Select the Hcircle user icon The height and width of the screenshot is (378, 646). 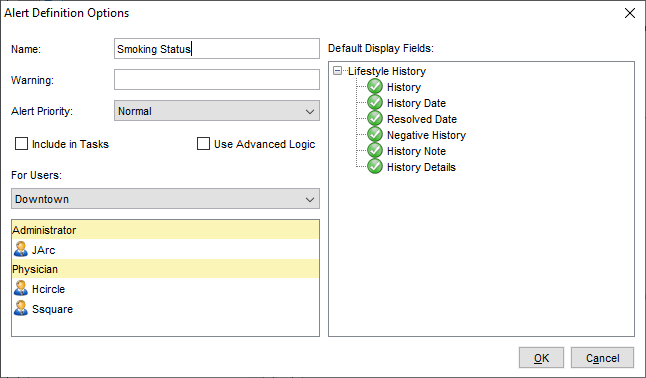point(21,289)
